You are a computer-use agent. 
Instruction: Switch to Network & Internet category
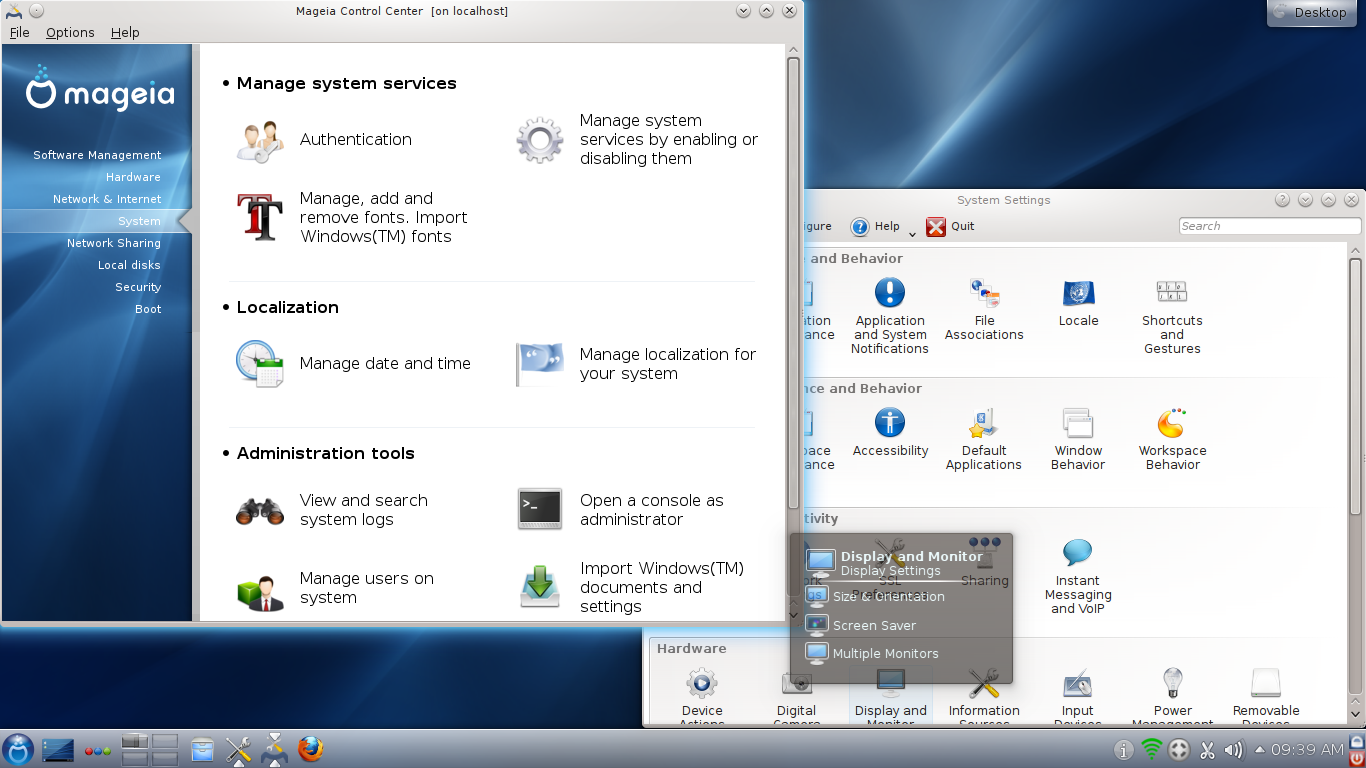tap(107, 199)
